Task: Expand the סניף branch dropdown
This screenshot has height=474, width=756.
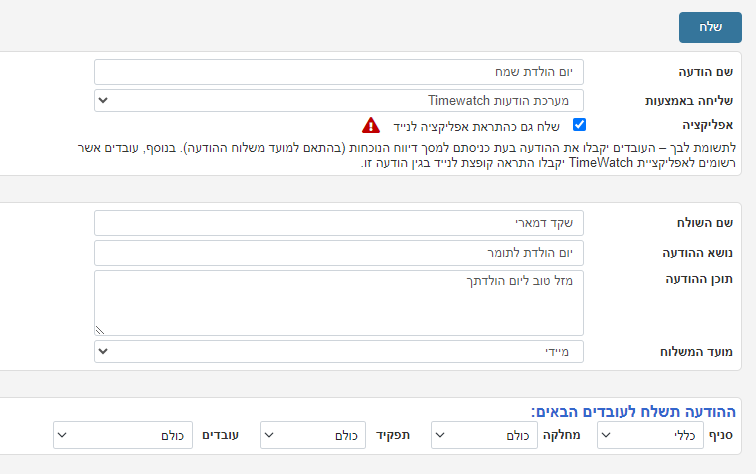Action: coord(650,435)
